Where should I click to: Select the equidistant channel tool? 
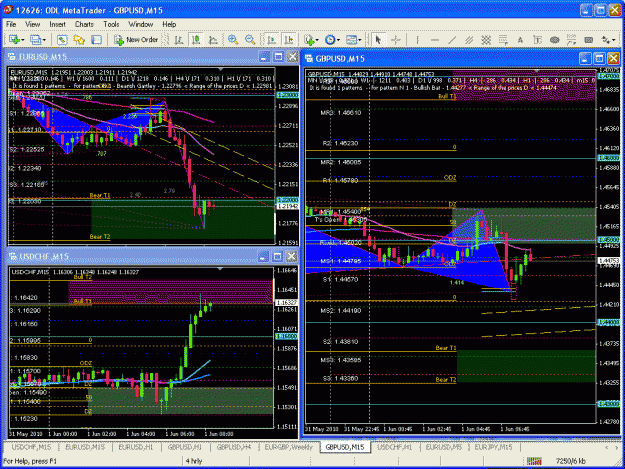(x=469, y=39)
